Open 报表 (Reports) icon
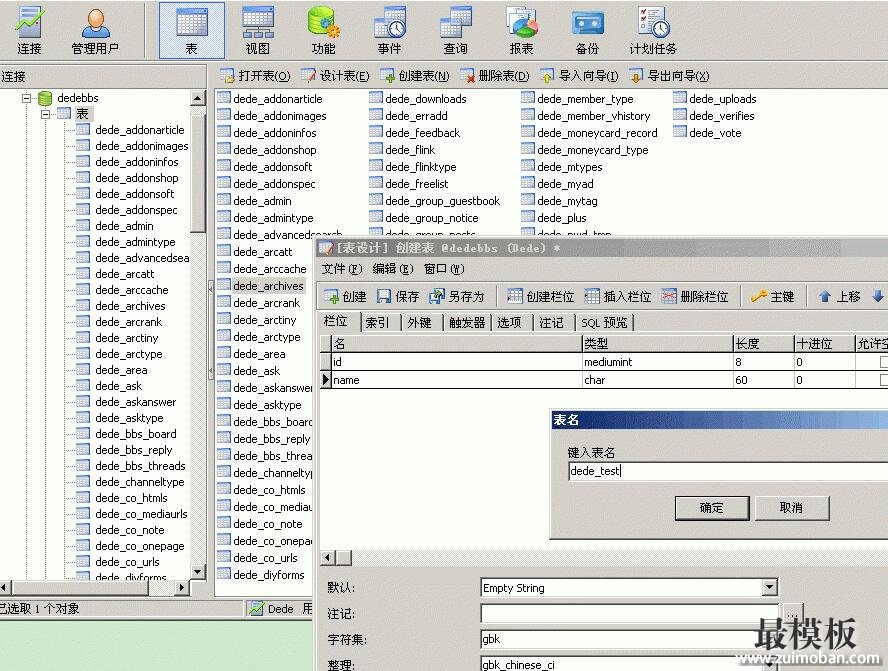This screenshot has width=888, height=671. point(521,31)
